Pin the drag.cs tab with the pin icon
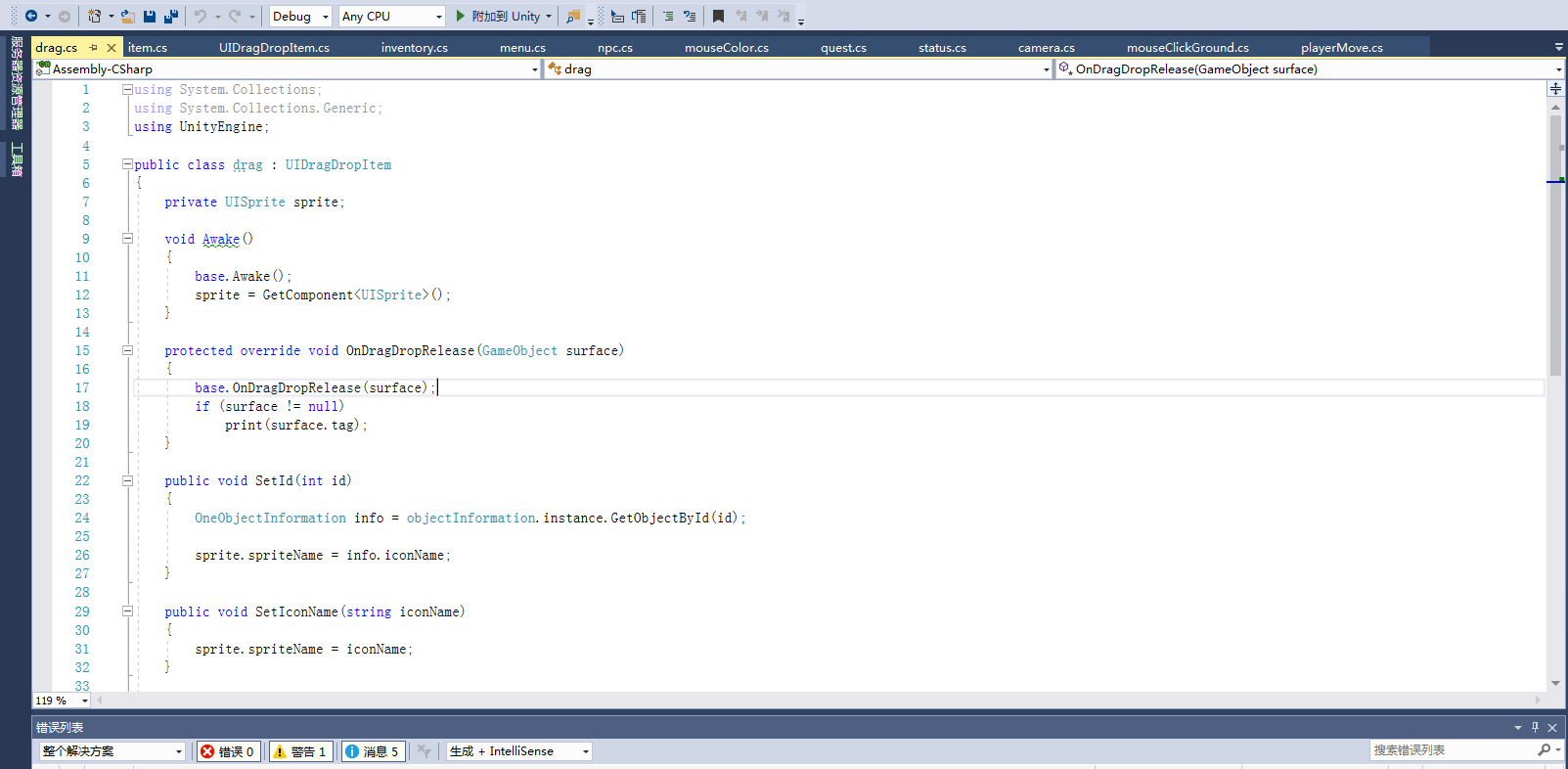This screenshot has width=1568, height=769. pos(94,47)
